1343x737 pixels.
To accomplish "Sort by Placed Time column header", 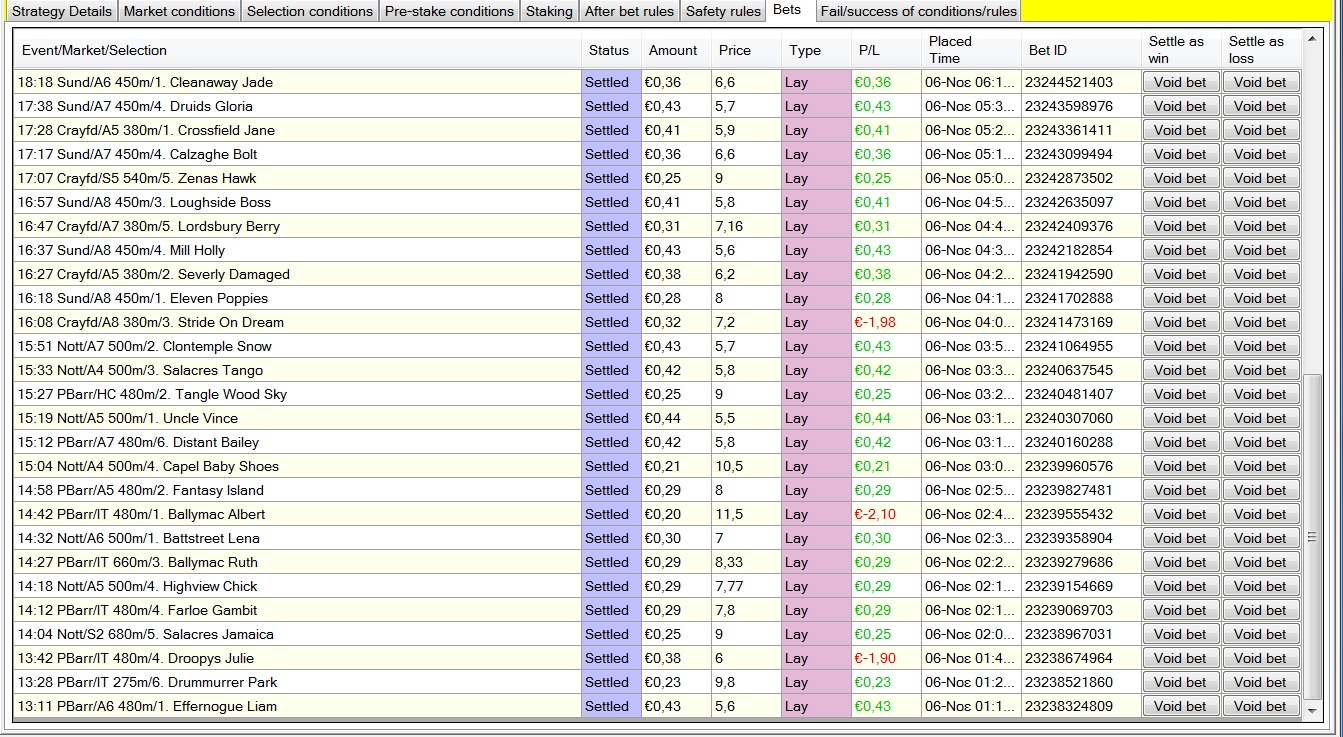I will pos(971,50).
